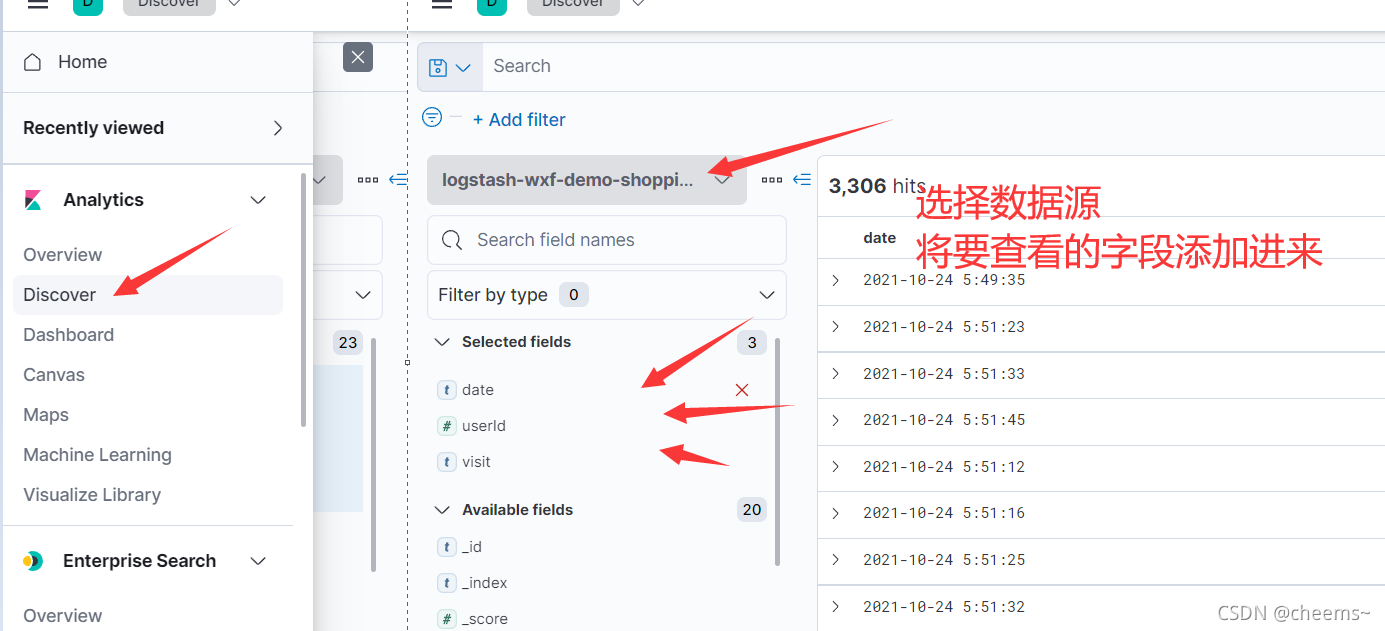The width and height of the screenshot is (1385, 631).
Task: Open Overview under Enterprise Search
Action: click(63, 616)
